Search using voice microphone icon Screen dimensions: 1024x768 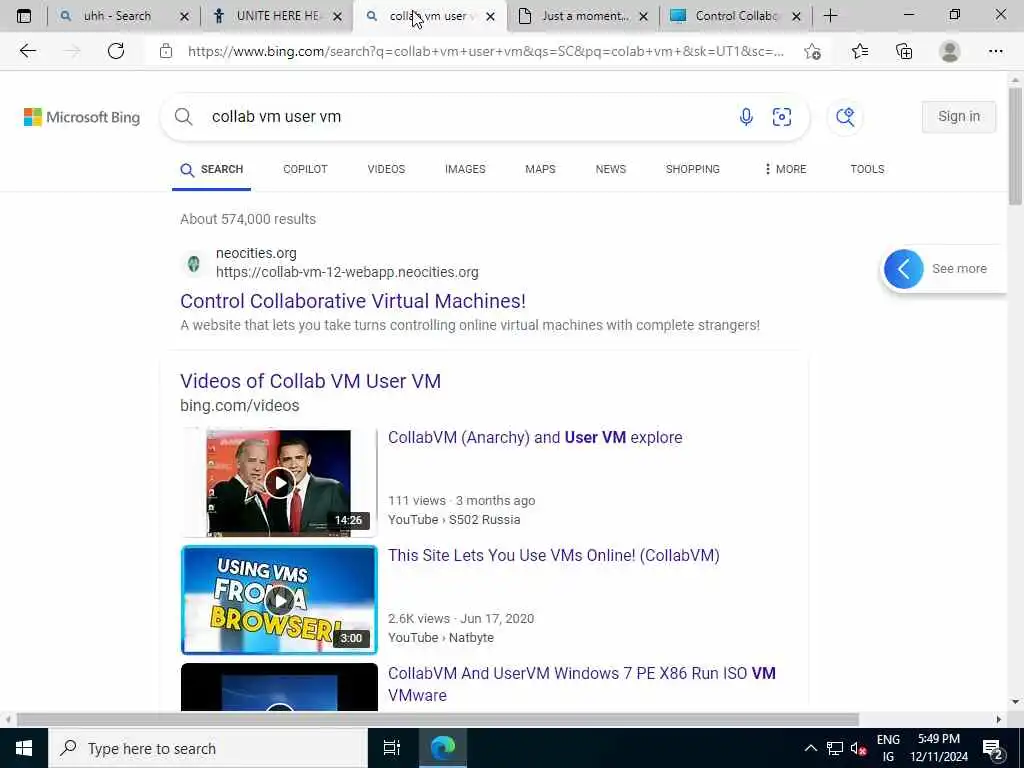(746, 117)
